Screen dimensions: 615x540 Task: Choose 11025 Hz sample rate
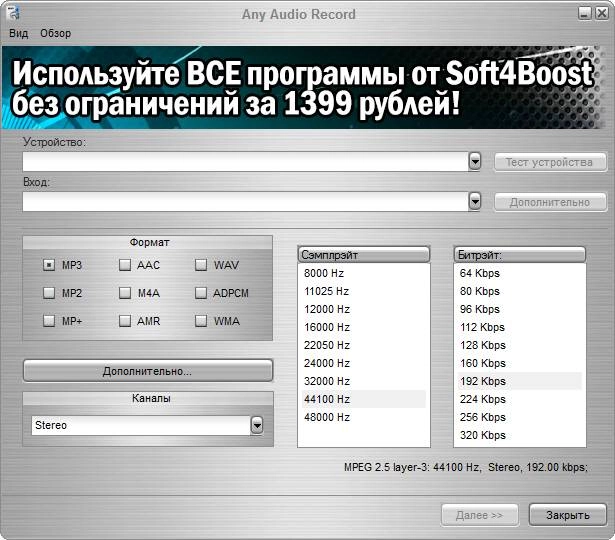(364, 291)
